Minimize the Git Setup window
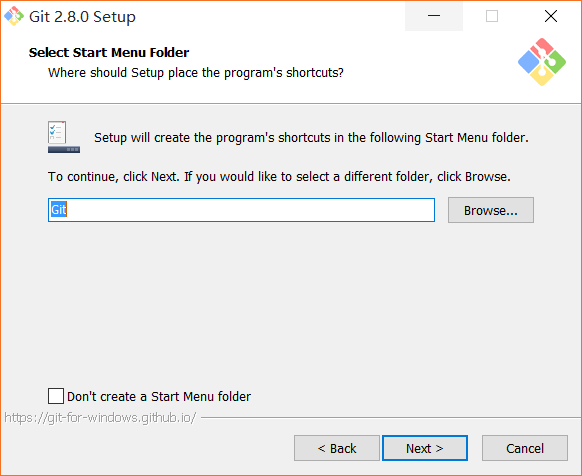Image resolution: width=582 pixels, height=476 pixels. pyautogui.click(x=434, y=16)
